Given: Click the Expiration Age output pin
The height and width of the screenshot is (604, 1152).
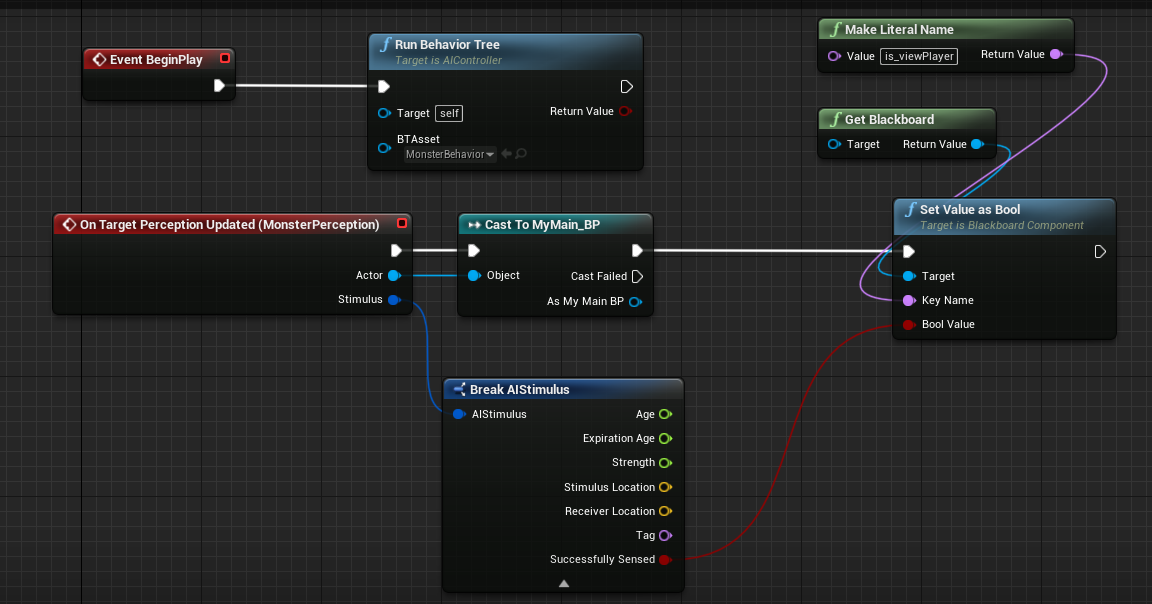Looking at the screenshot, I should click(666, 439).
